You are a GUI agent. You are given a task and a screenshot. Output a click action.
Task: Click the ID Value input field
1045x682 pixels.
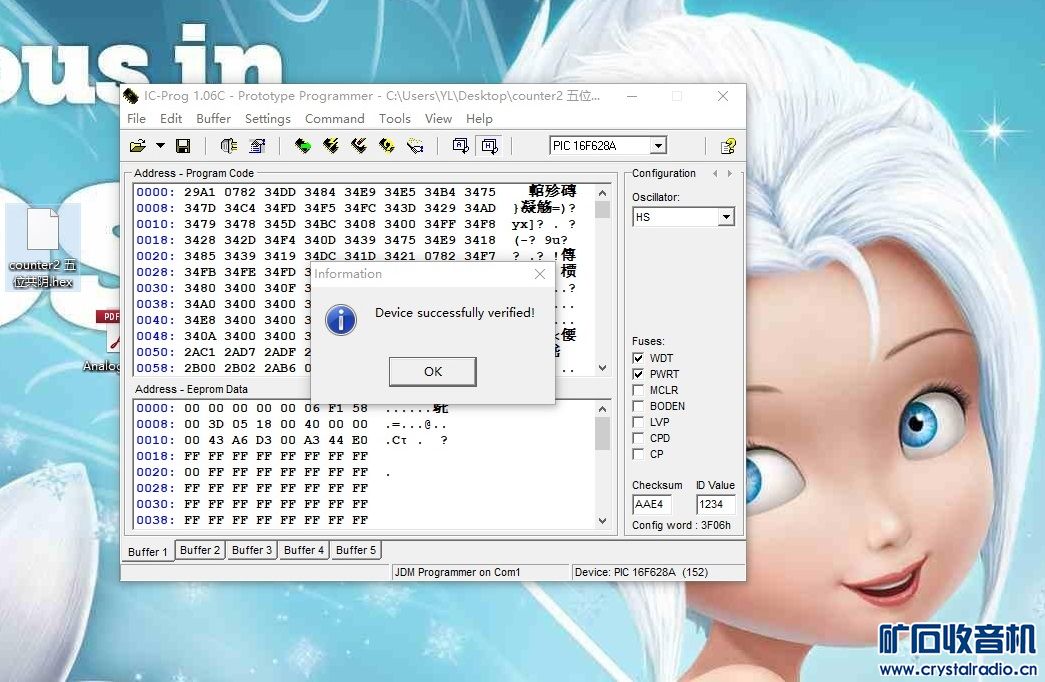715,505
